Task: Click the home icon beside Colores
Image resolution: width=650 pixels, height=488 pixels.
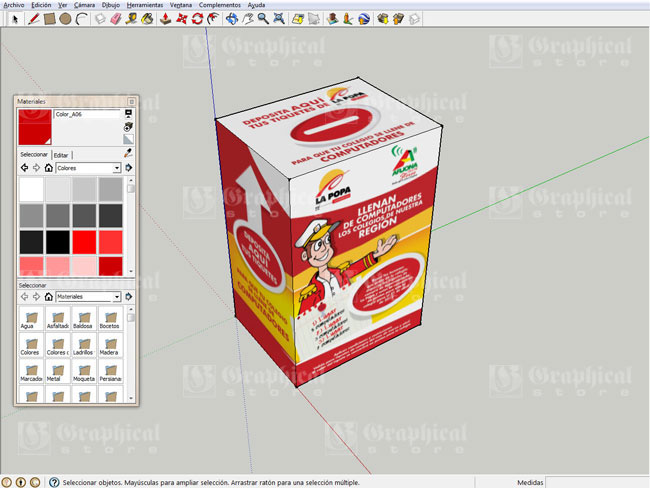Action: [49, 168]
